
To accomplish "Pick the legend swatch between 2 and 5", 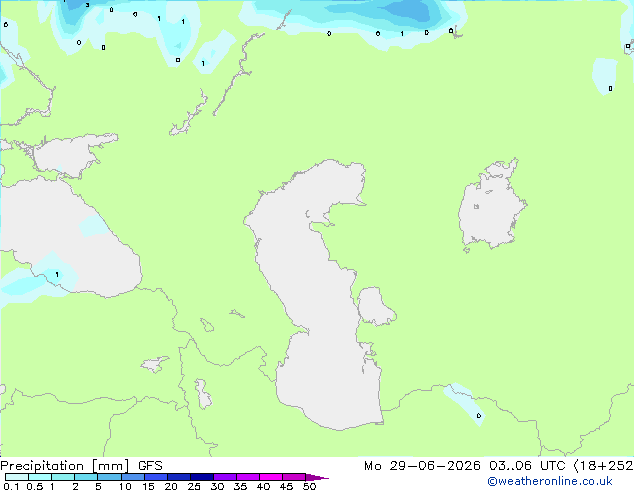I will [x=86, y=477].
